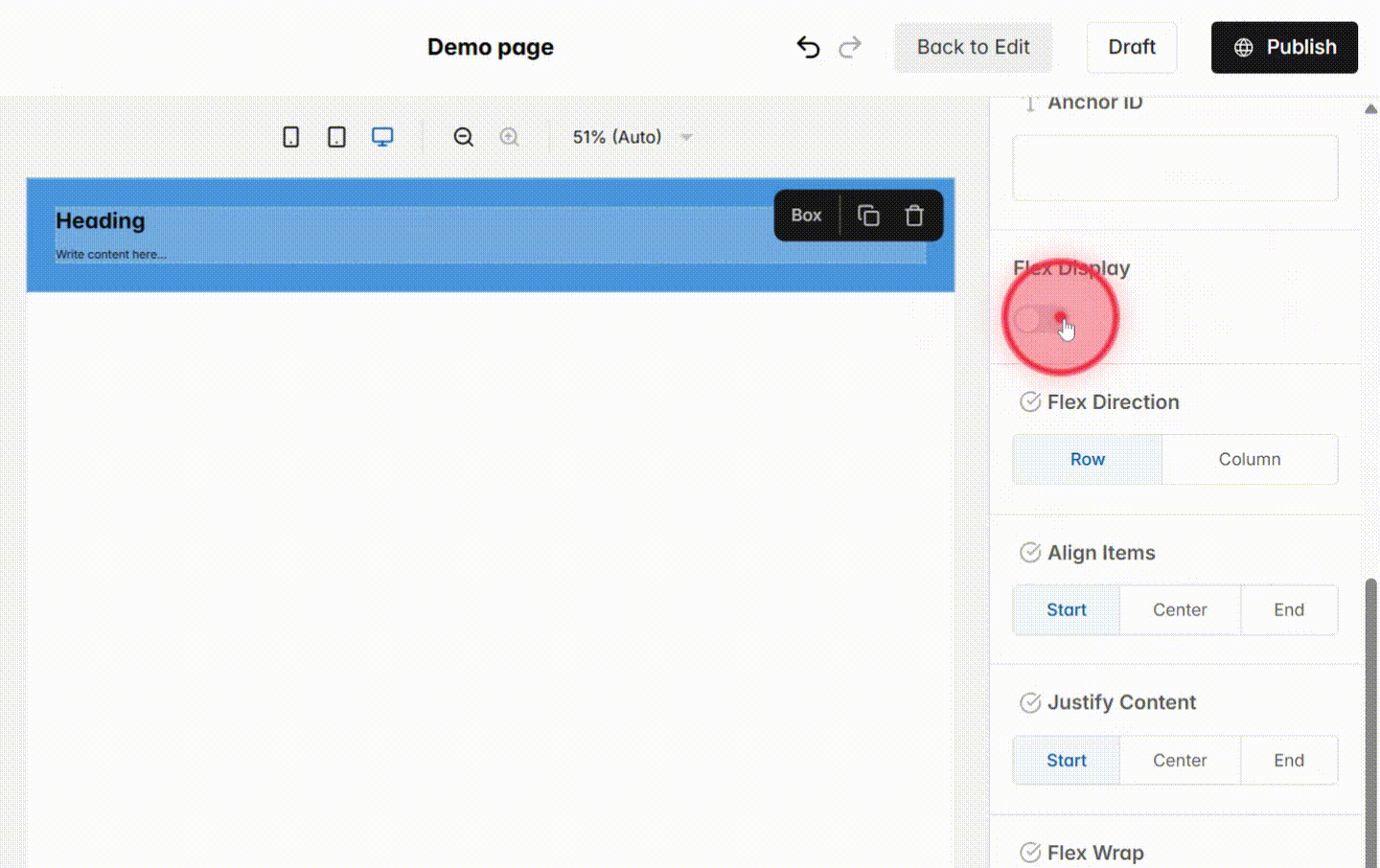Redo the last change

click(849, 47)
